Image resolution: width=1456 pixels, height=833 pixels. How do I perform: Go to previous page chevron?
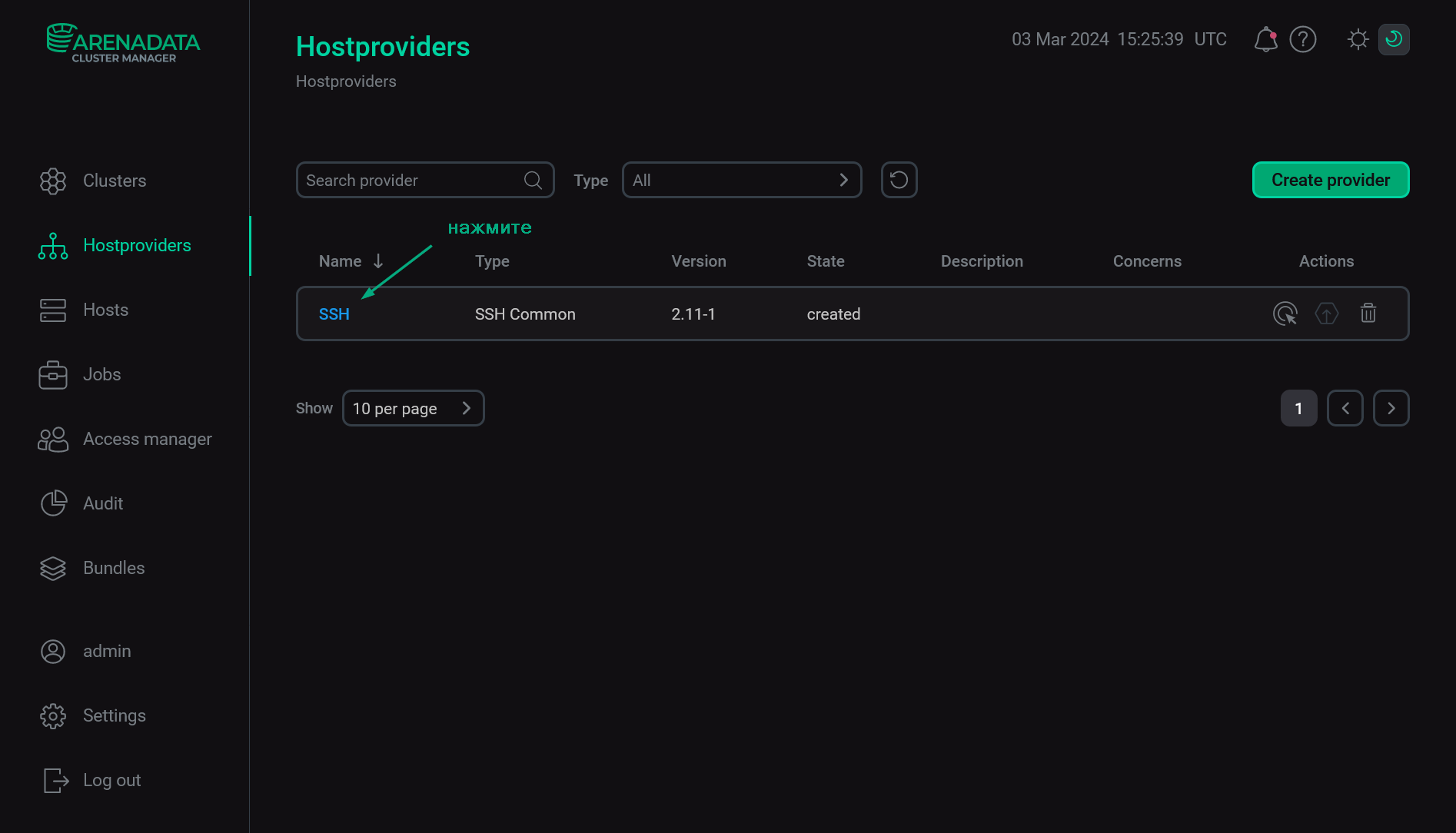point(1345,408)
